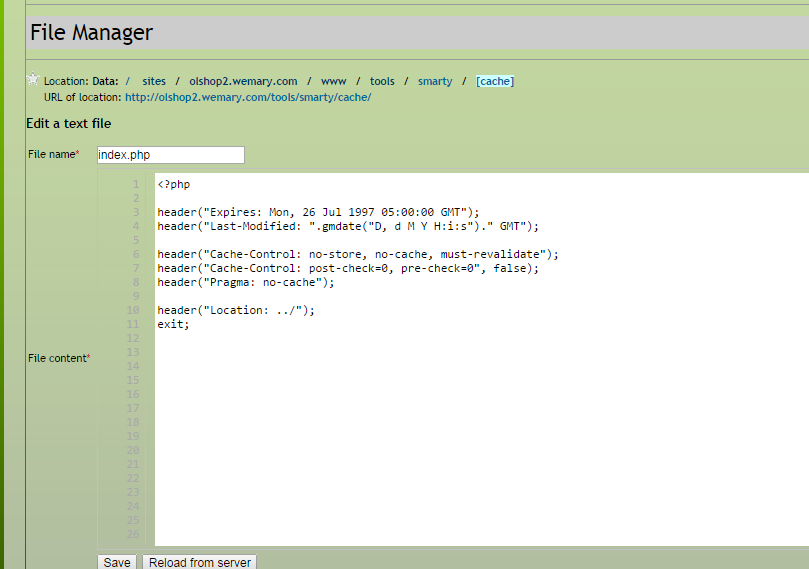Click the no-store Cache-Control code line
Screen dimensions: 809x569
tap(358, 254)
